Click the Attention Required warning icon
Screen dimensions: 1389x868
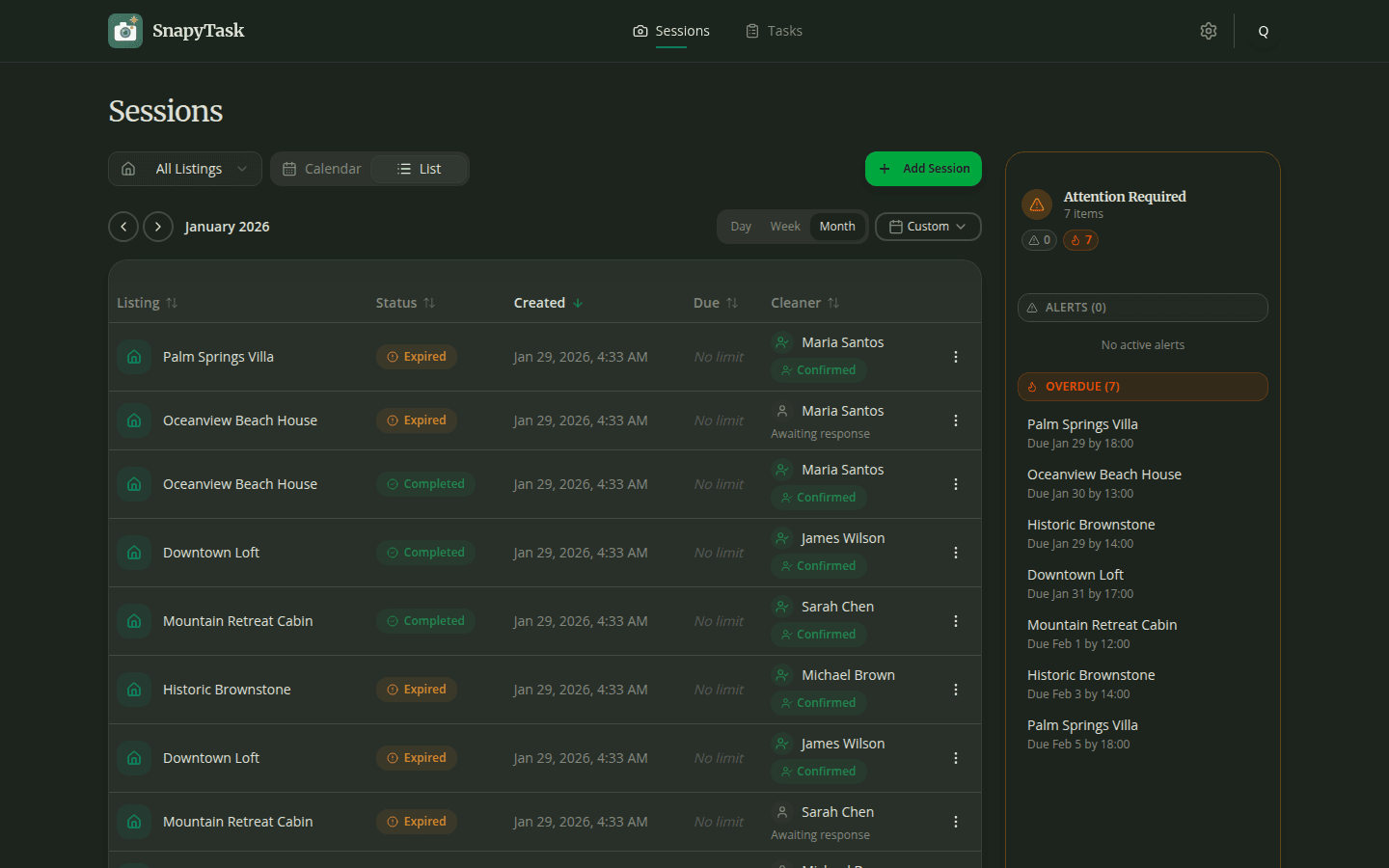1036,204
